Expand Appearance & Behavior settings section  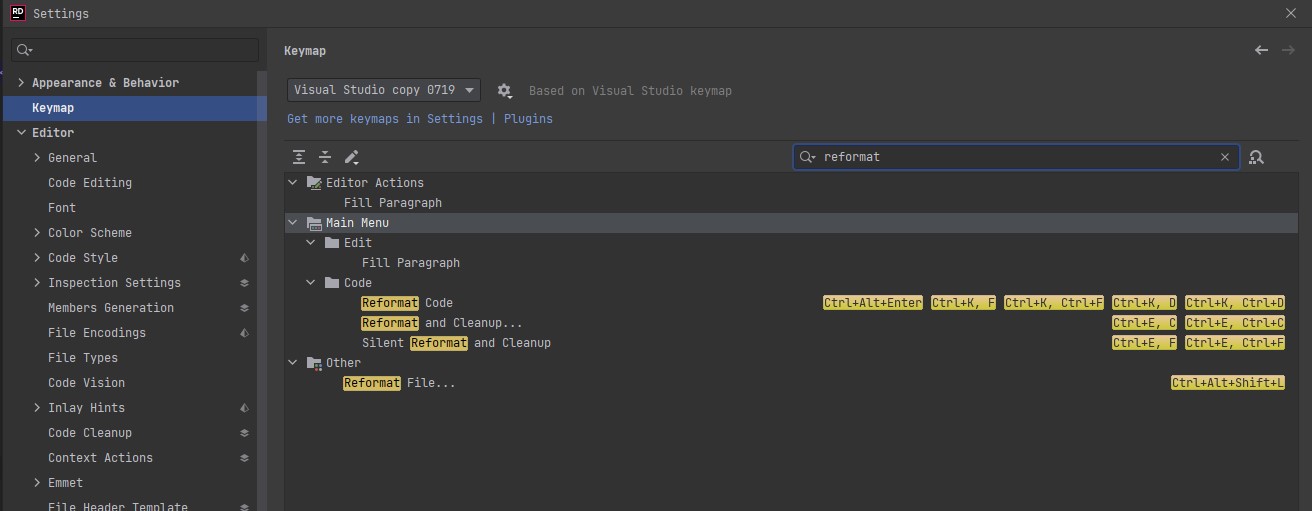[21, 83]
